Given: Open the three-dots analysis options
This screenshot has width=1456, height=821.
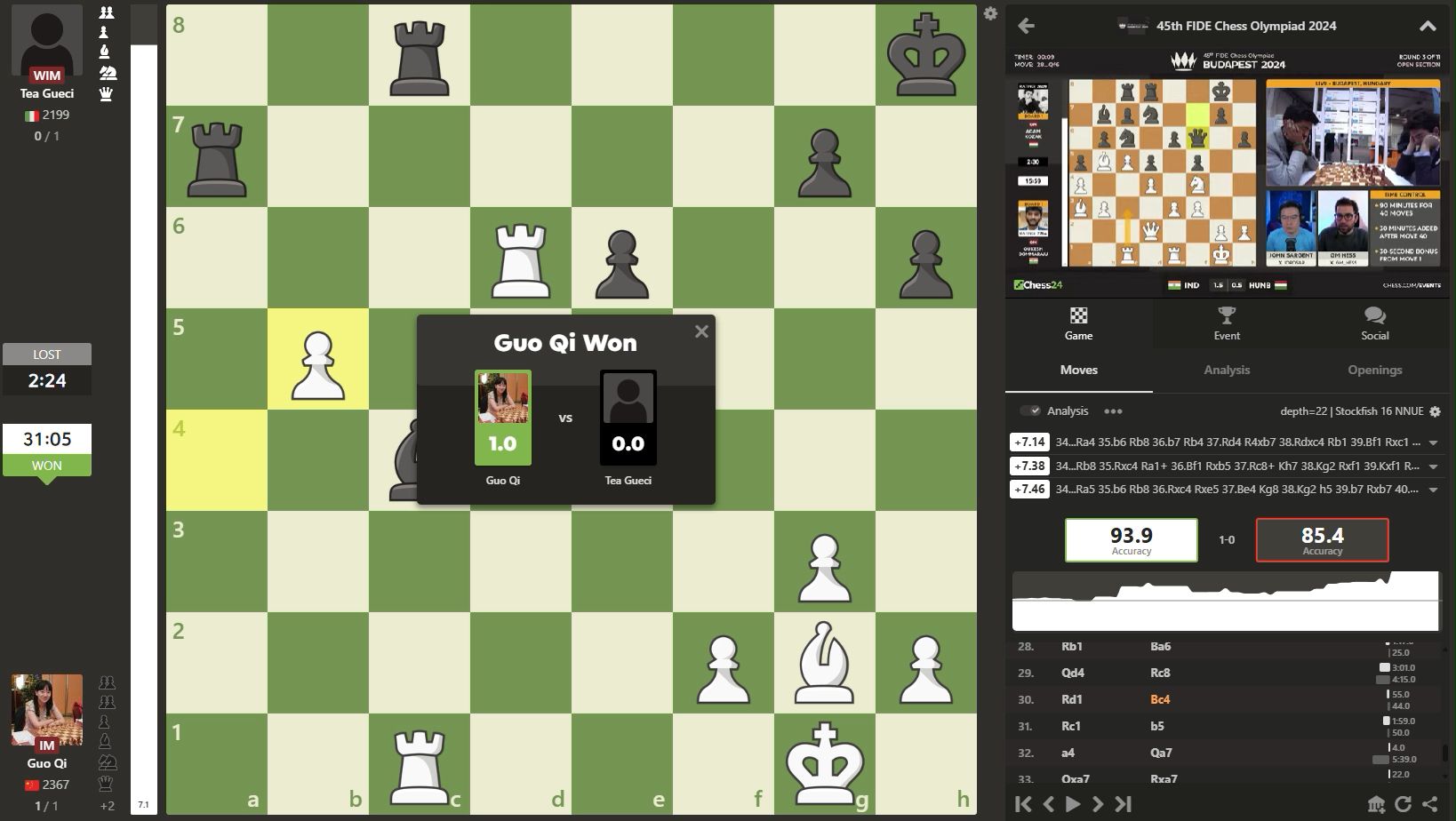Looking at the screenshot, I should (x=1113, y=411).
